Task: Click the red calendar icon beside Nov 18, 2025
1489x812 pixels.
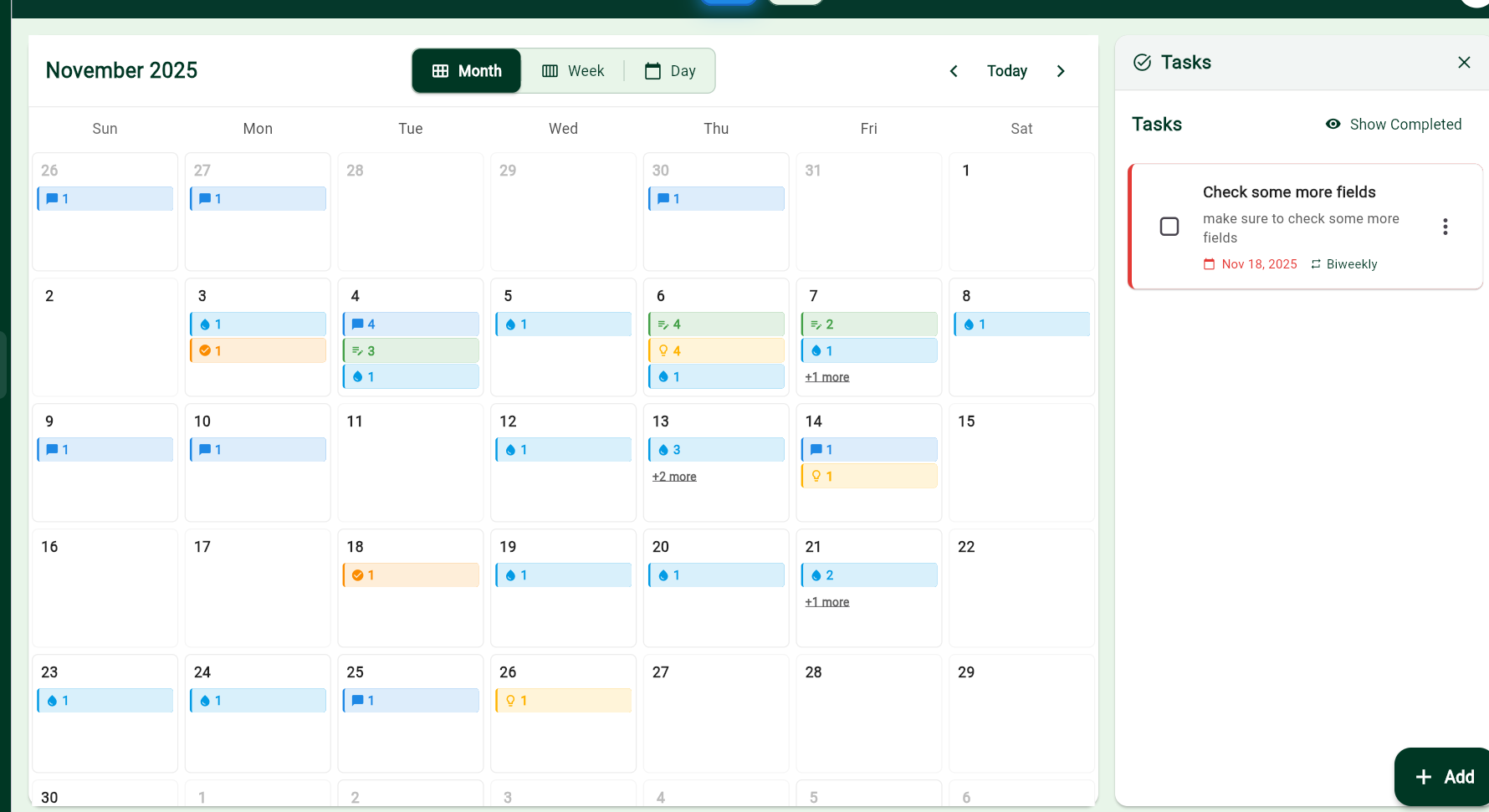Action: point(1210,263)
